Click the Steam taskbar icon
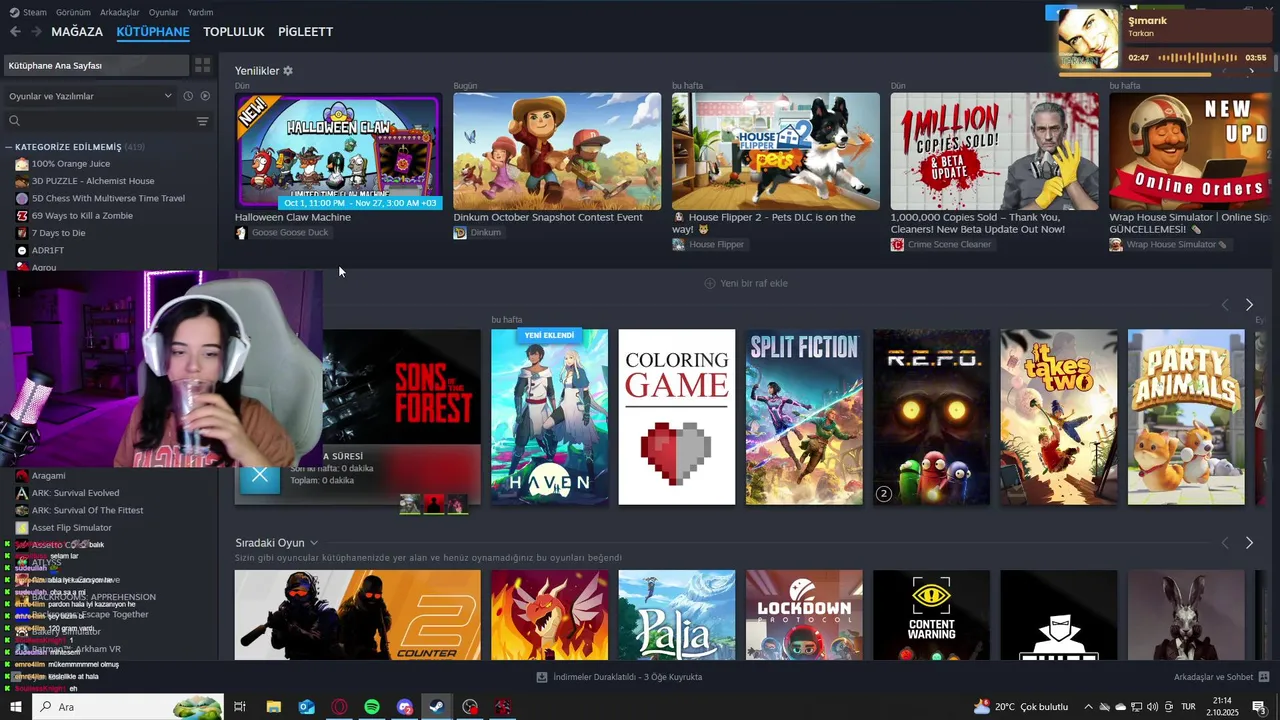The height and width of the screenshot is (720, 1280). coord(437,707)
